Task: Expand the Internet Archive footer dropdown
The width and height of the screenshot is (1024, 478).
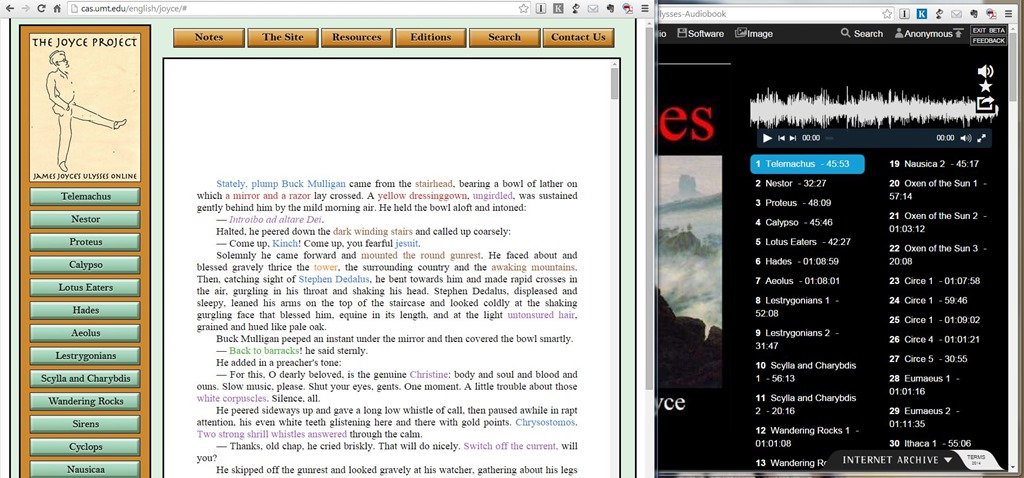Action: [x=948, y=460]
